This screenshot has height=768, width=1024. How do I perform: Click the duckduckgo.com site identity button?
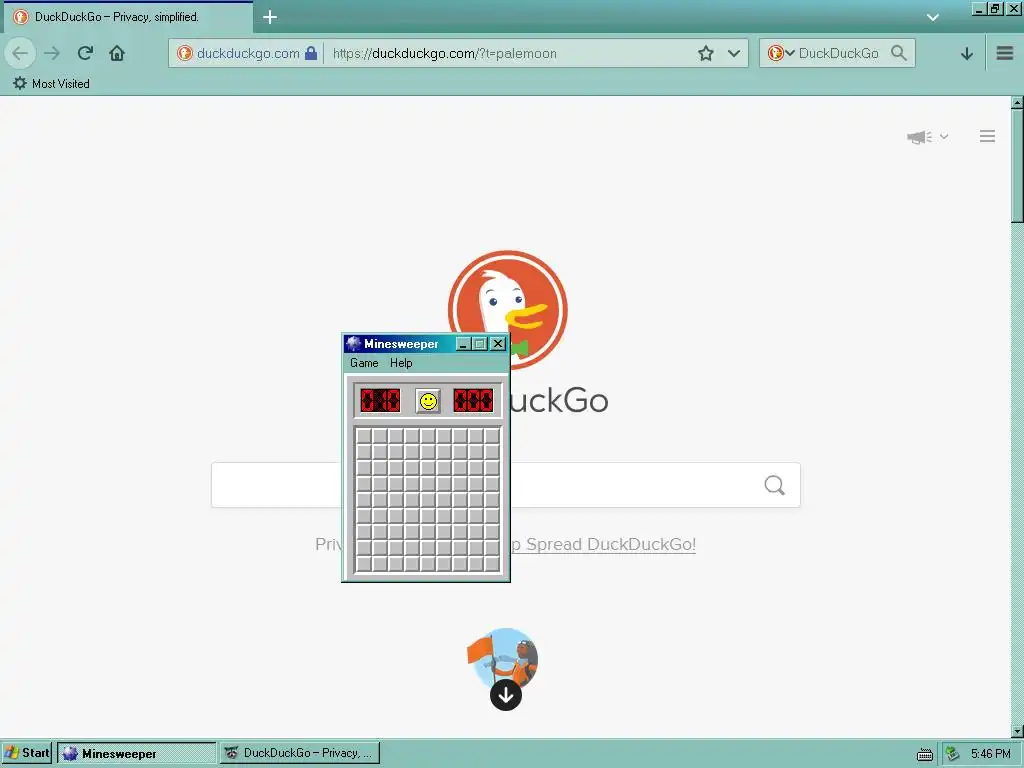pos(247,53)
